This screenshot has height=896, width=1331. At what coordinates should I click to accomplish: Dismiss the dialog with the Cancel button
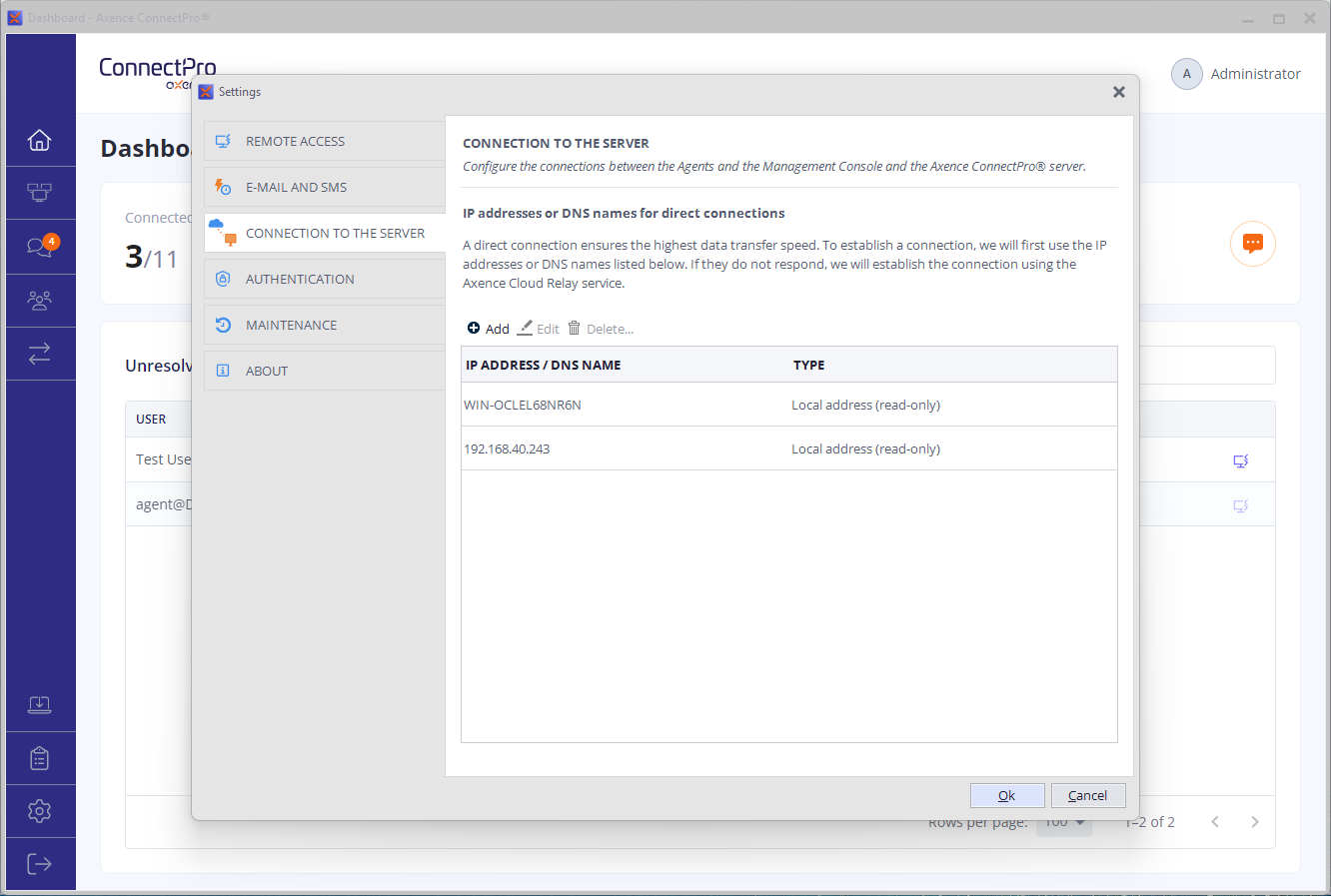tap(1088, 795)
